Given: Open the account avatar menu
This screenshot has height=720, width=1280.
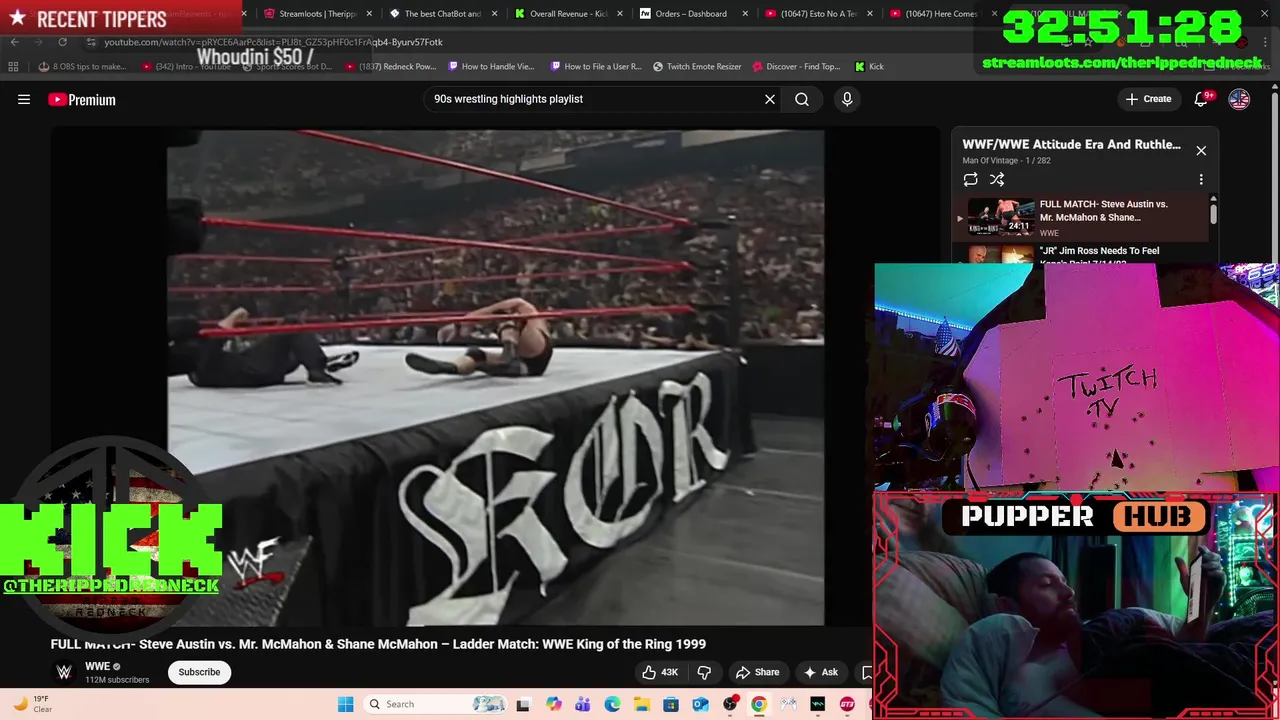Looking at the screenshot, I should tap(1239, 99).
